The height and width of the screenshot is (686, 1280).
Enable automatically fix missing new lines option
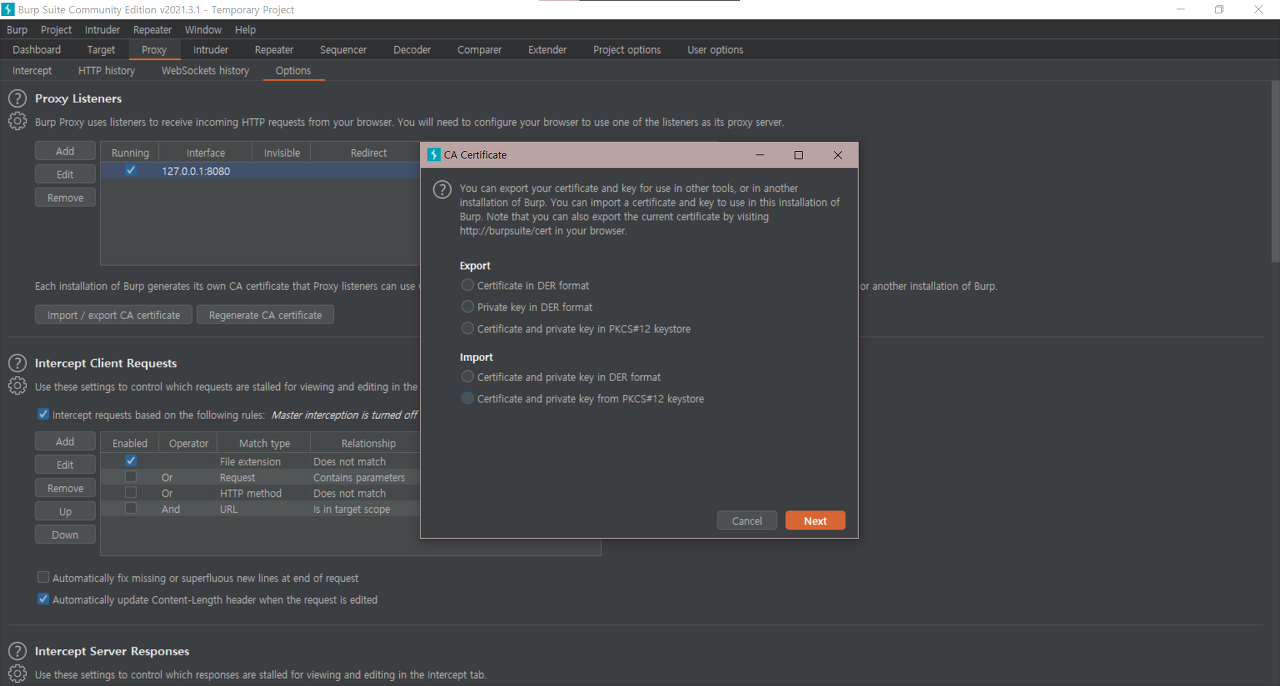tap(43, 578)
